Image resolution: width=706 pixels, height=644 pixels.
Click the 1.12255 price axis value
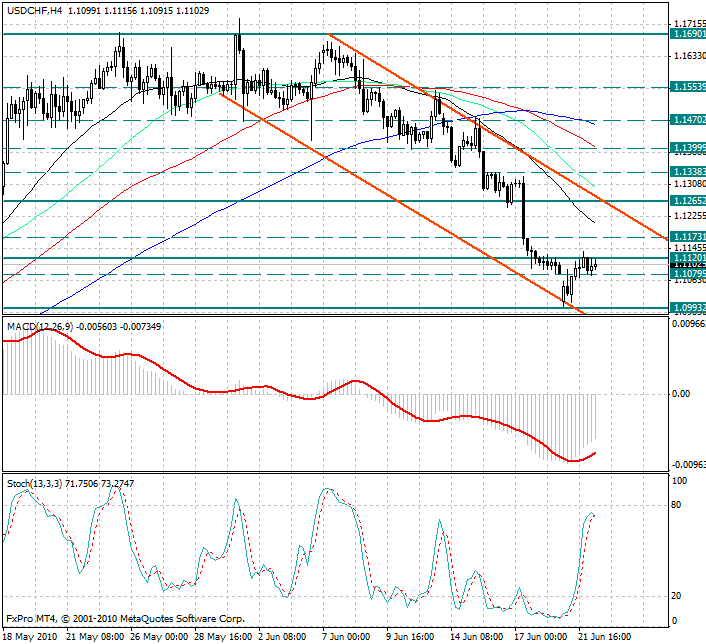689,216
